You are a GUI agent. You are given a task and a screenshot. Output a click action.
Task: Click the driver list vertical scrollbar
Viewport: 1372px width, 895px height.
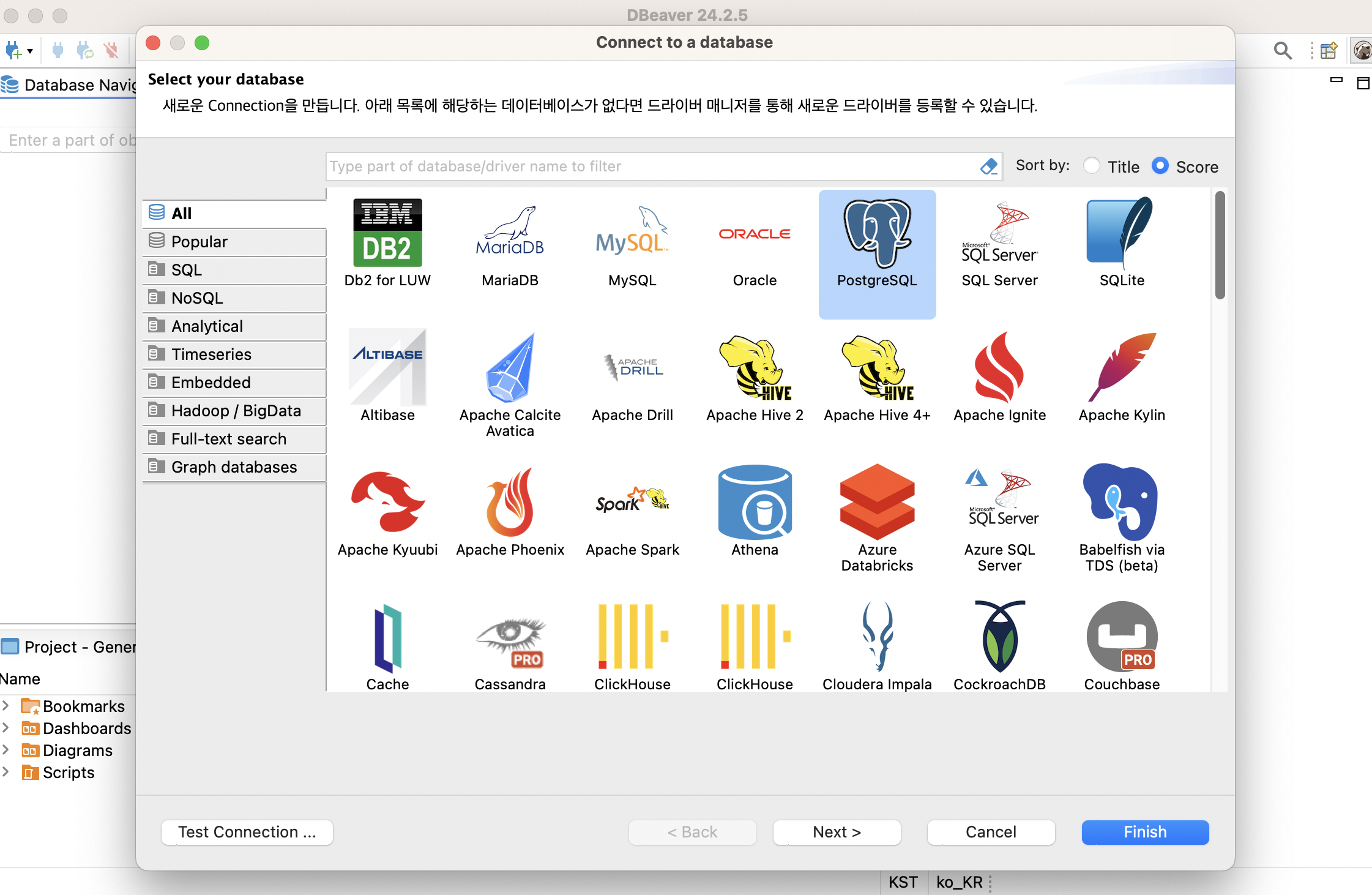click(1220, 245)
